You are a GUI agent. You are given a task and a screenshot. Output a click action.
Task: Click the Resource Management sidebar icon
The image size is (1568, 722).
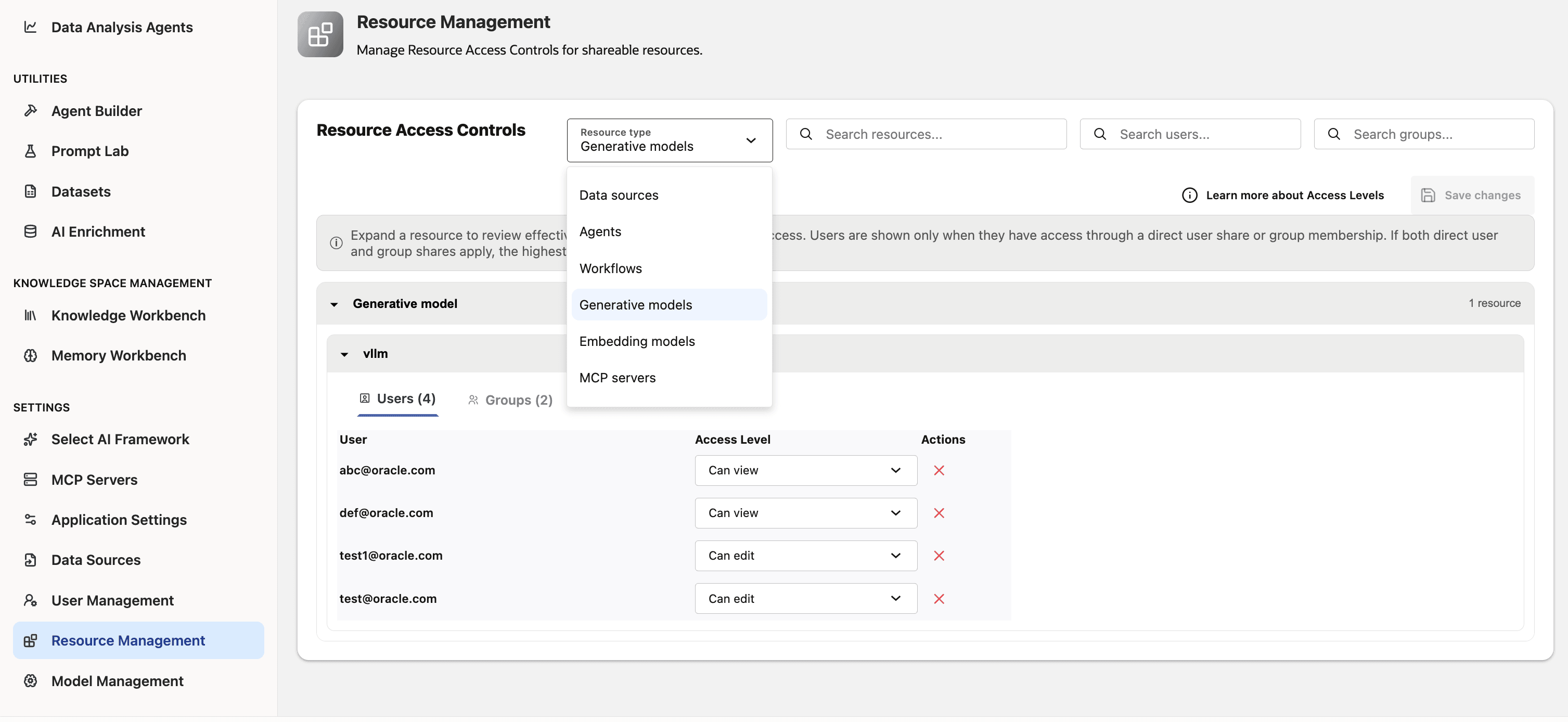point(31,640)
